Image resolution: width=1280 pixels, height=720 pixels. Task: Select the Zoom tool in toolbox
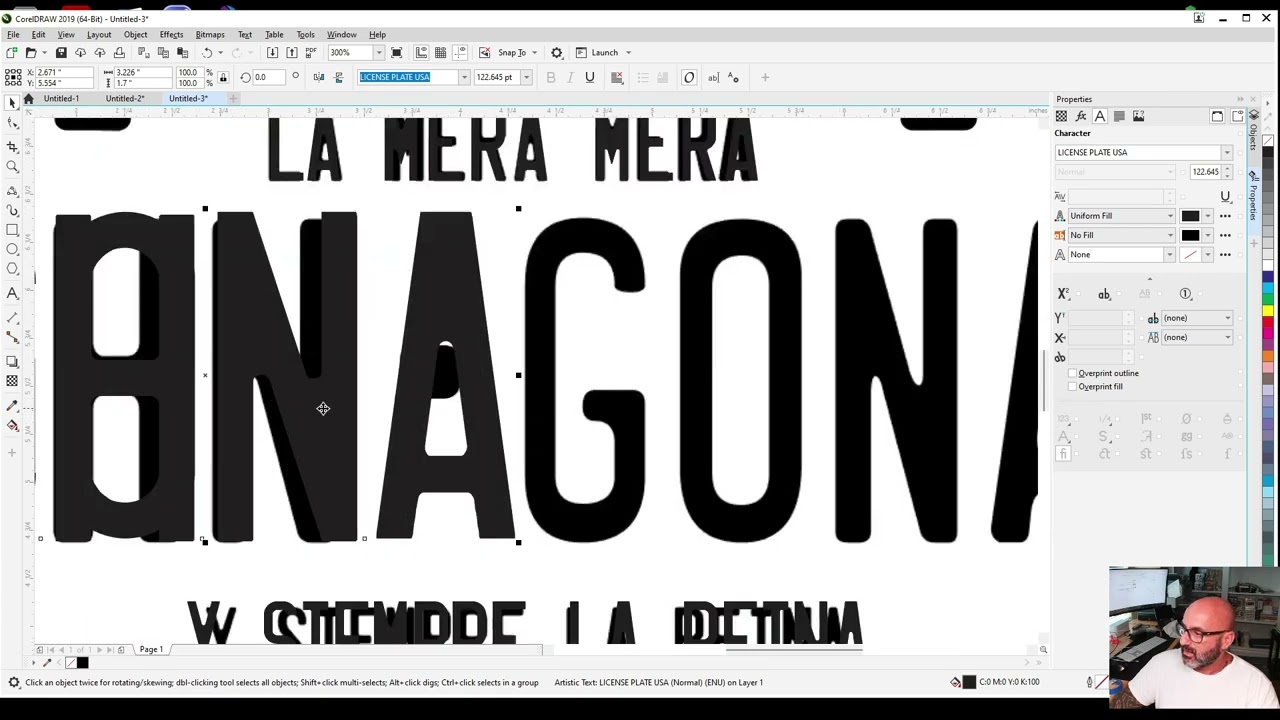[x=12, y=167]
